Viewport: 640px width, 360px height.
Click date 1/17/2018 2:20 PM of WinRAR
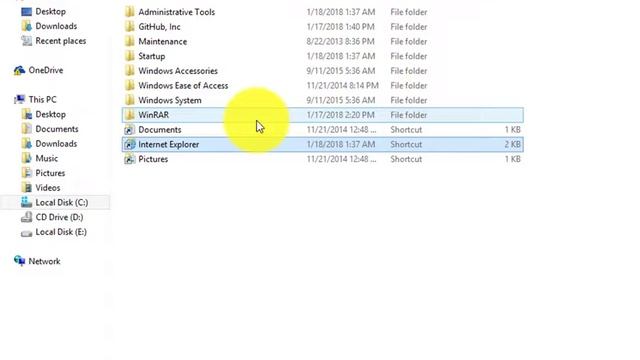tap(340, 115)
